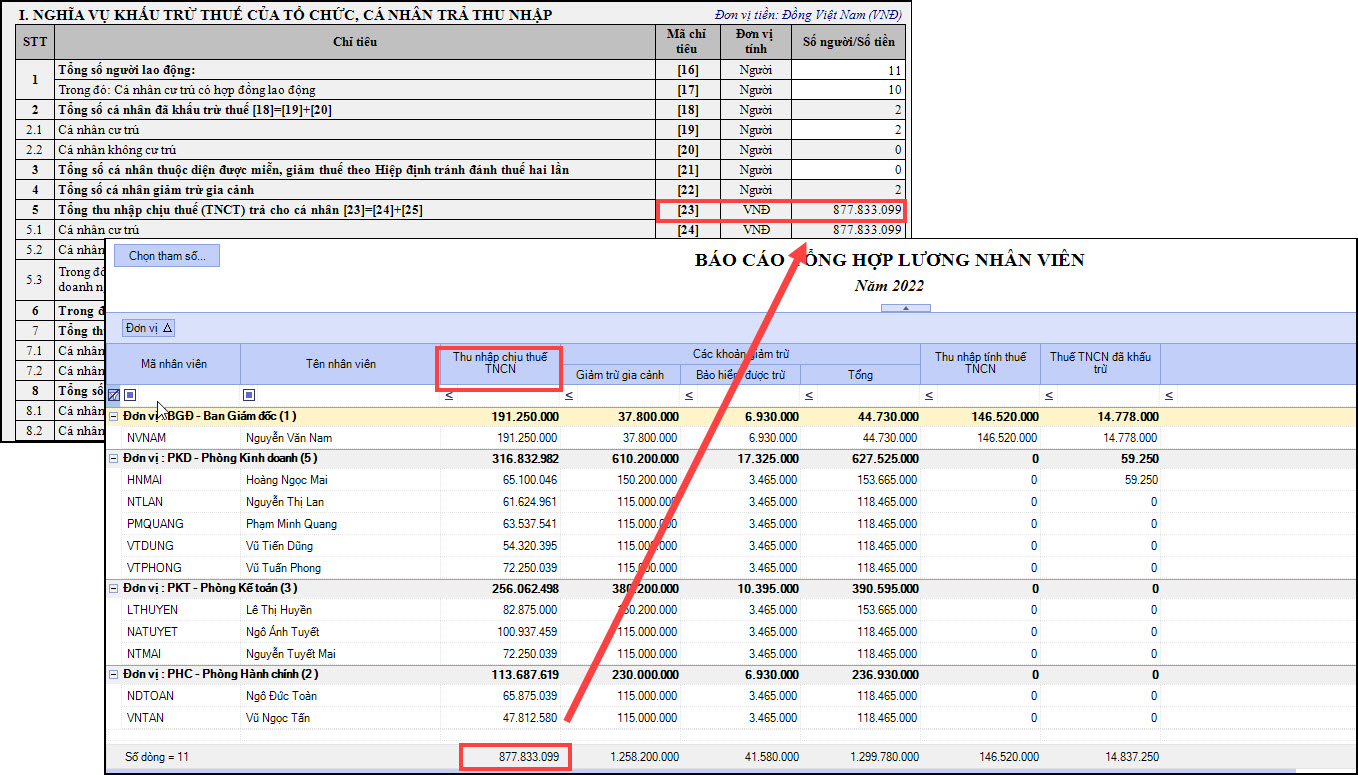The image size is (1358, 775).
Task: Click the ≤ filter icon under Giảm trừ gia cảnh
Action: [x=569, y=396]
